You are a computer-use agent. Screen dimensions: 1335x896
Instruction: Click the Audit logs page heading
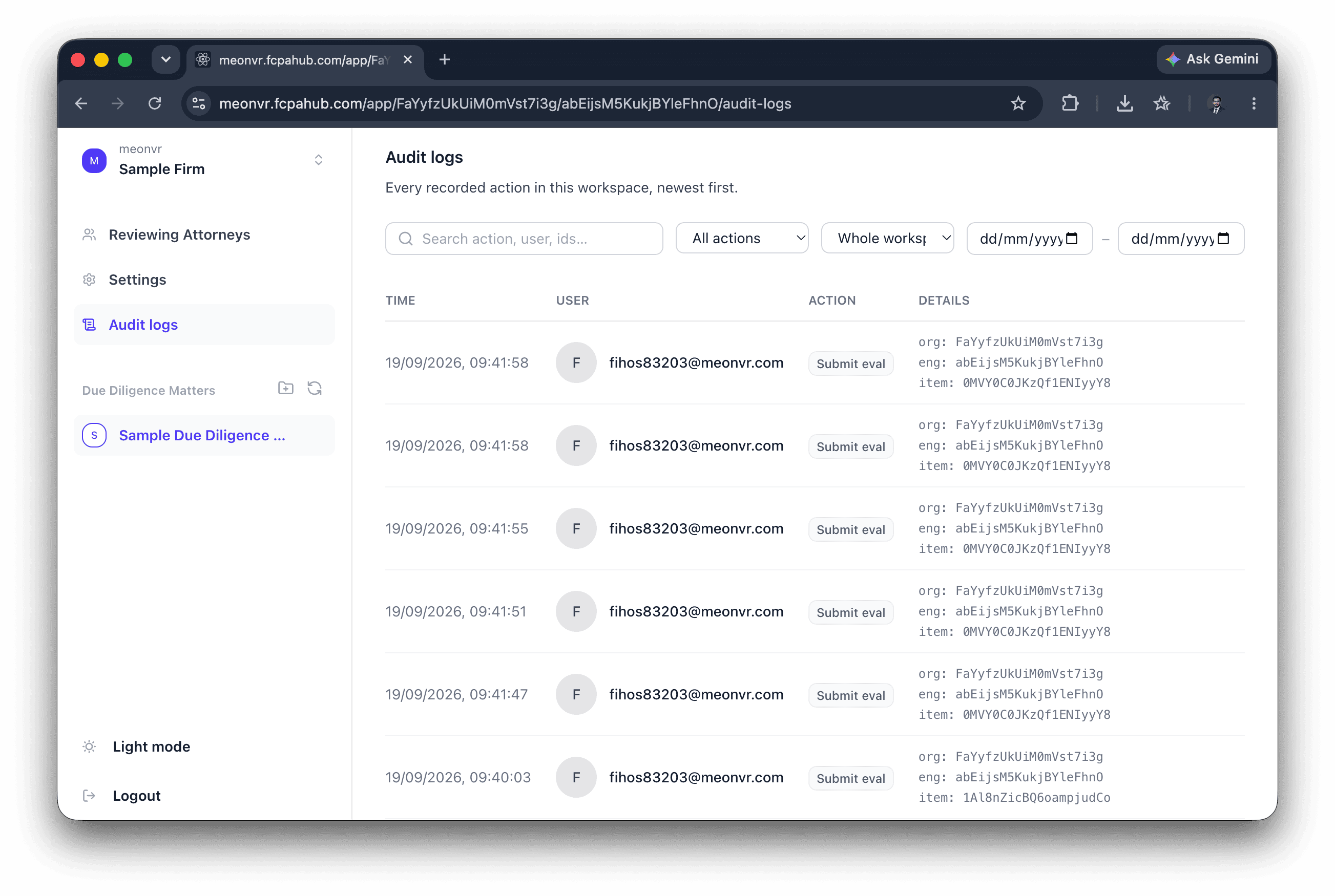point(424,157)
